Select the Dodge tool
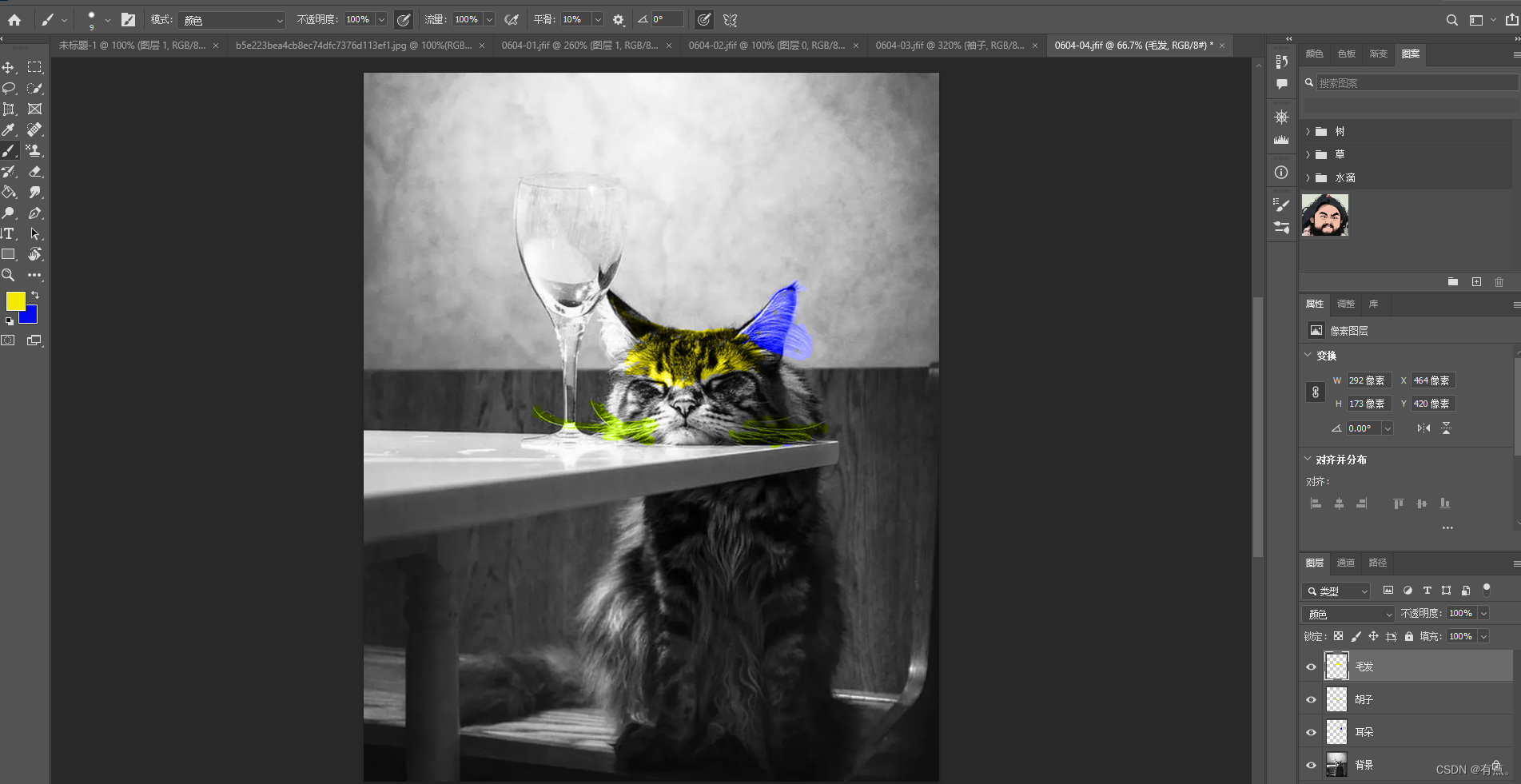Viewport: 1521px width, 784px height. click(x=9, y=213)
